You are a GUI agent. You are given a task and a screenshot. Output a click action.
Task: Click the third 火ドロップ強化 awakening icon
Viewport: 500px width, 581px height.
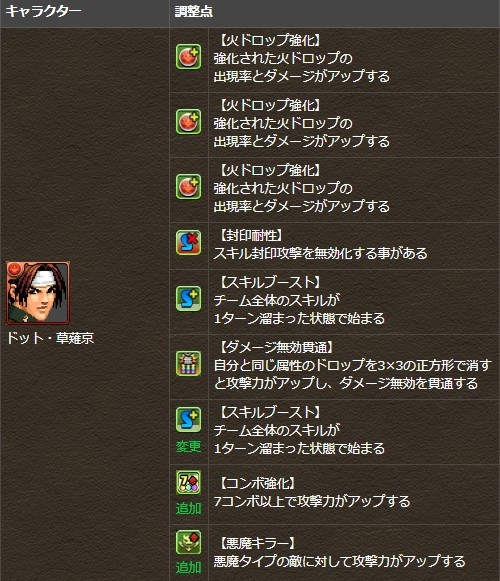tap(189, 186)
